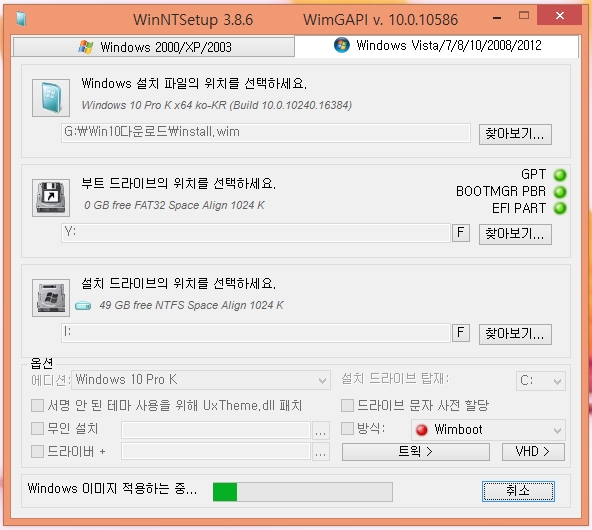This screenshot has height=530, width=592.
Task: Click the drivers folder path field
Action: pos(216,451)
